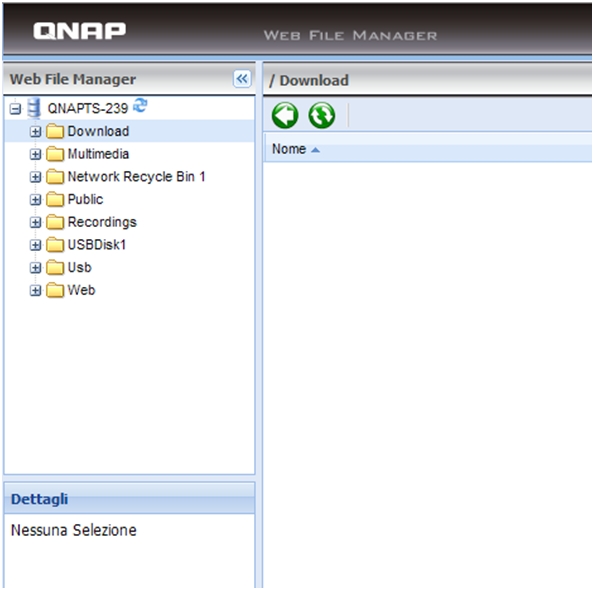Click the Recordings folder icon

click(x=55, y=223)
